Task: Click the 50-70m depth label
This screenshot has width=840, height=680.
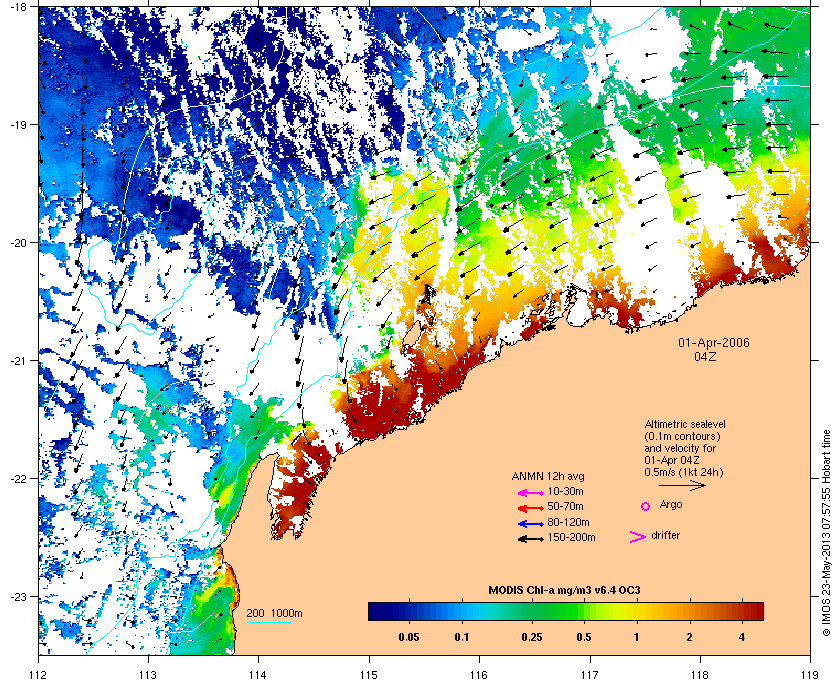Action: [x=565, y=506]
